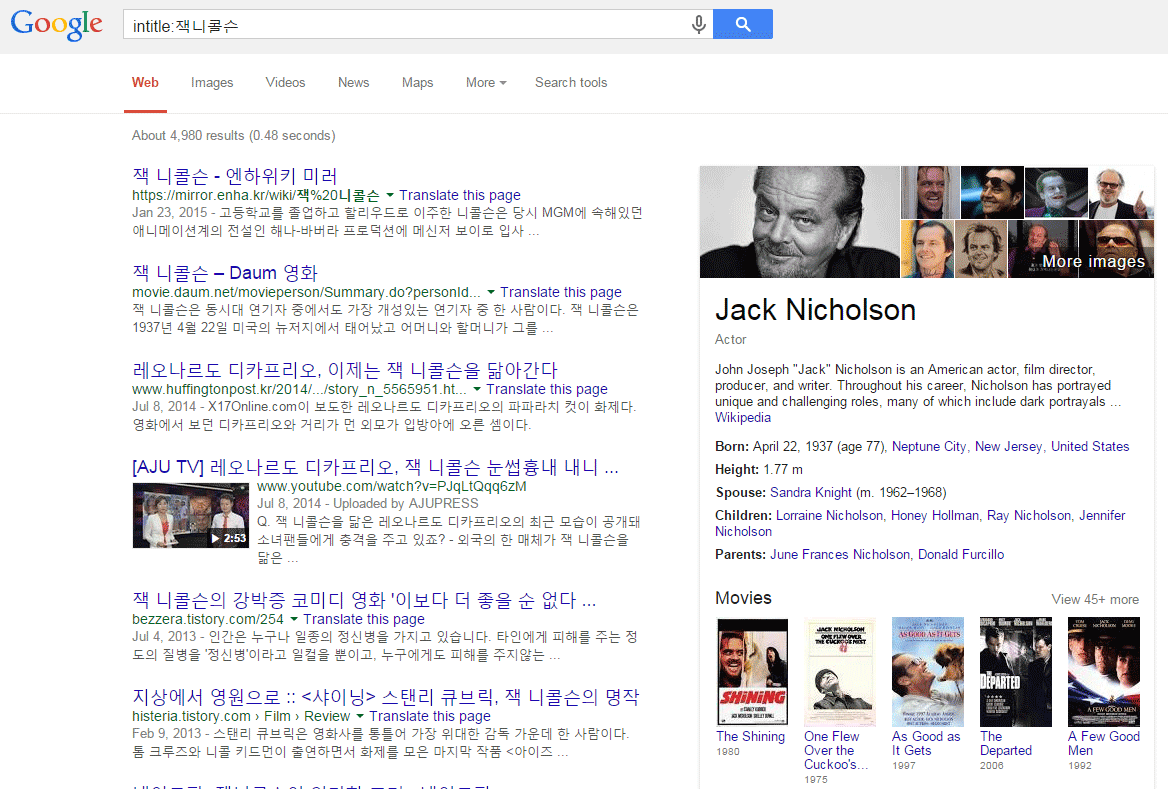Expand dropdown arrow next to mirror.enha.kr URL
Viewport: 1168px width, 789px height.
390,195
